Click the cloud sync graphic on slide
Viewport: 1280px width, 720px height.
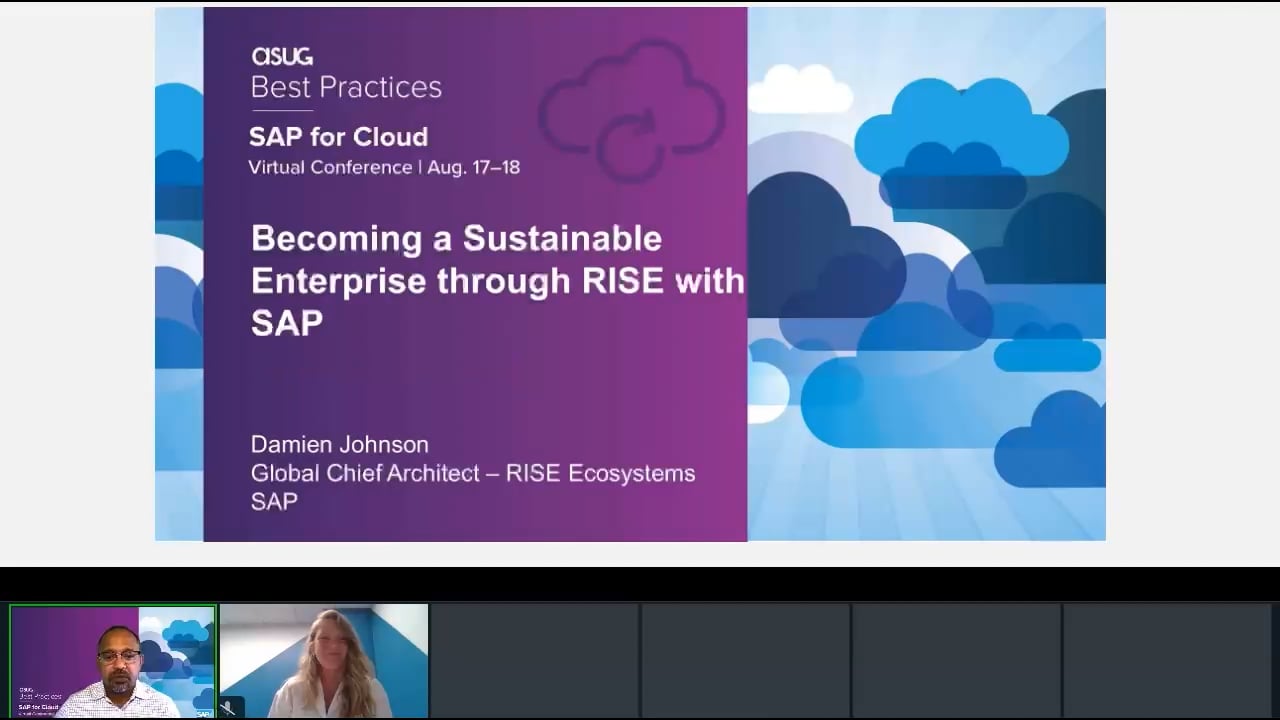pos(632,110)
